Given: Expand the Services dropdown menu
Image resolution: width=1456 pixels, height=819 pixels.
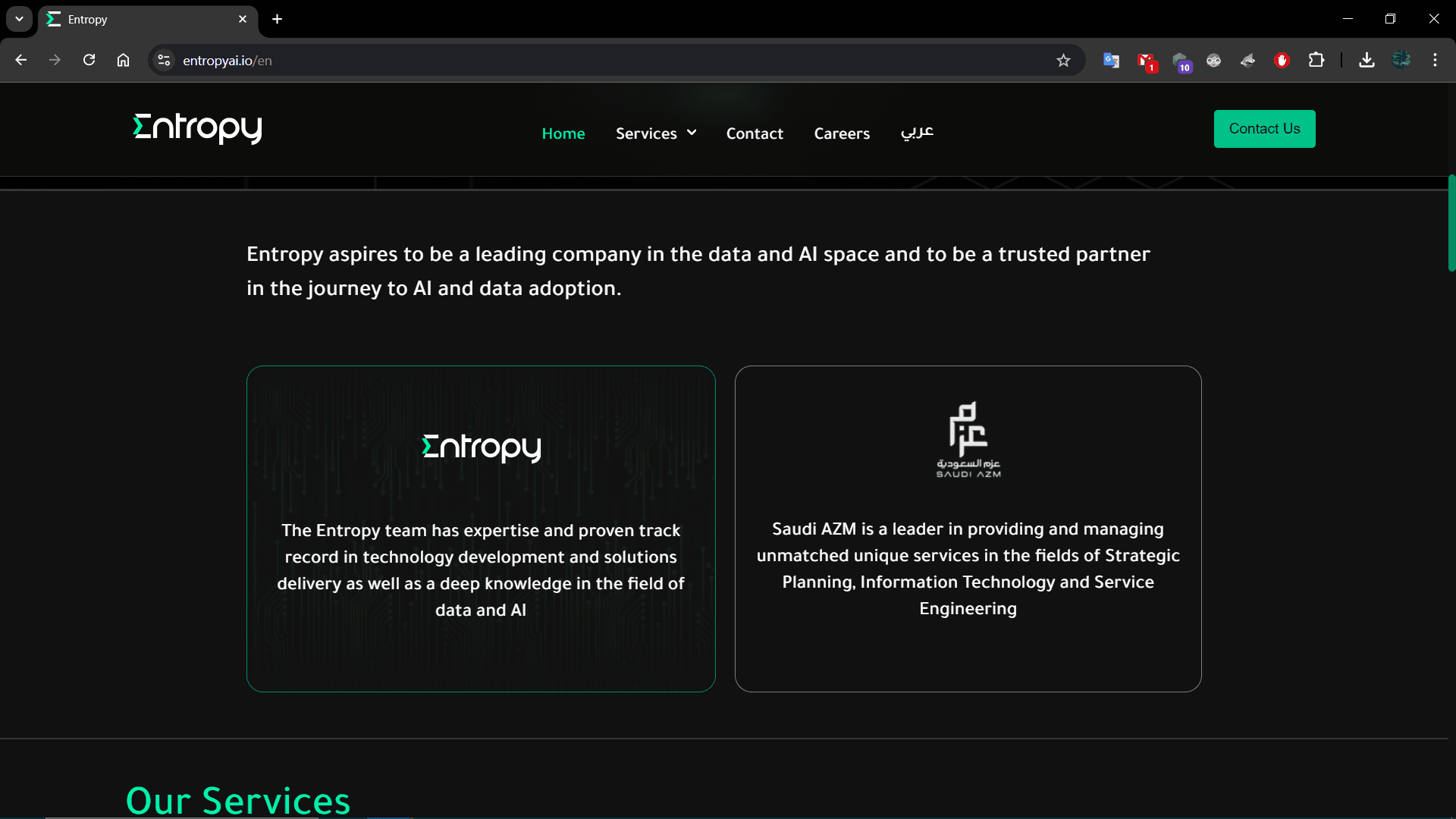Looking at the screenshot, I should point(656,133).
